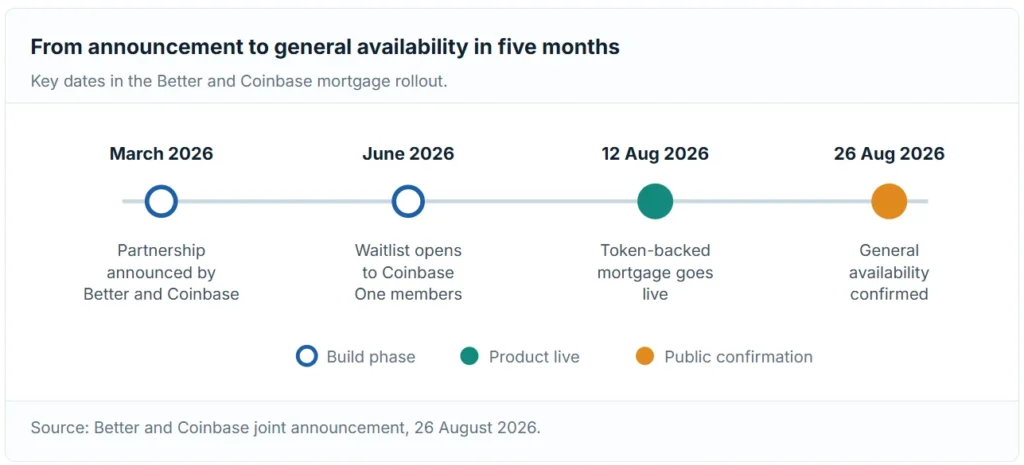Click the June 2026 hollow circle marker
The width and height of the screenshot is (1024, 465).
(408, 201)
